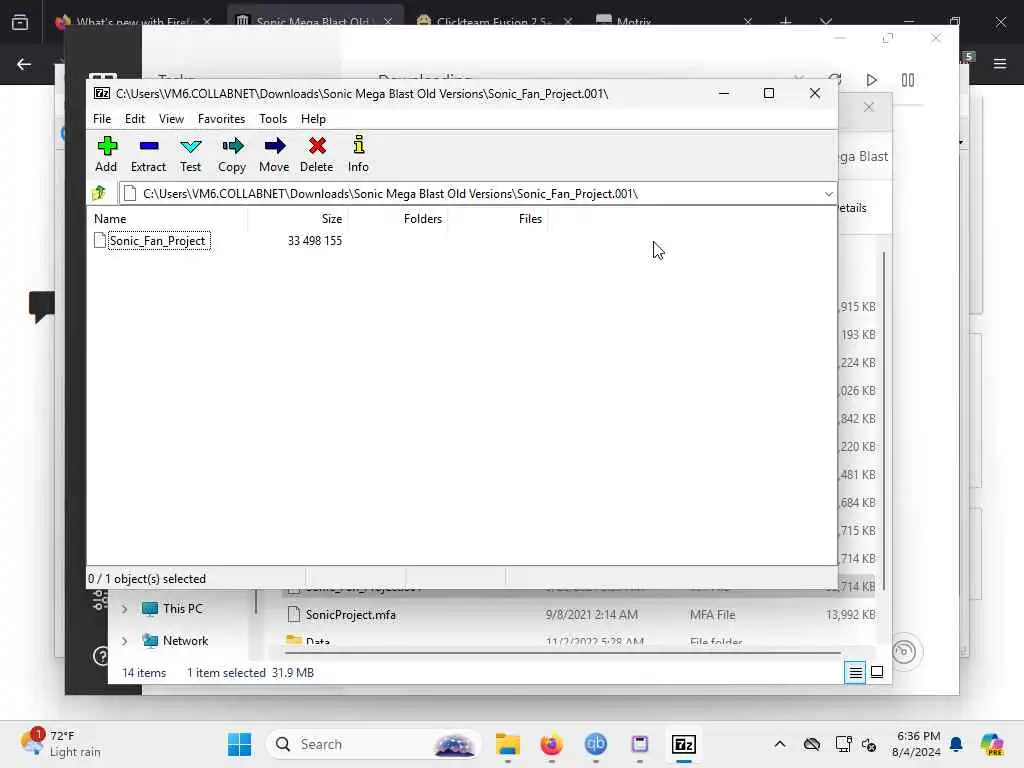Open the notification bell icon

point(956,744)
